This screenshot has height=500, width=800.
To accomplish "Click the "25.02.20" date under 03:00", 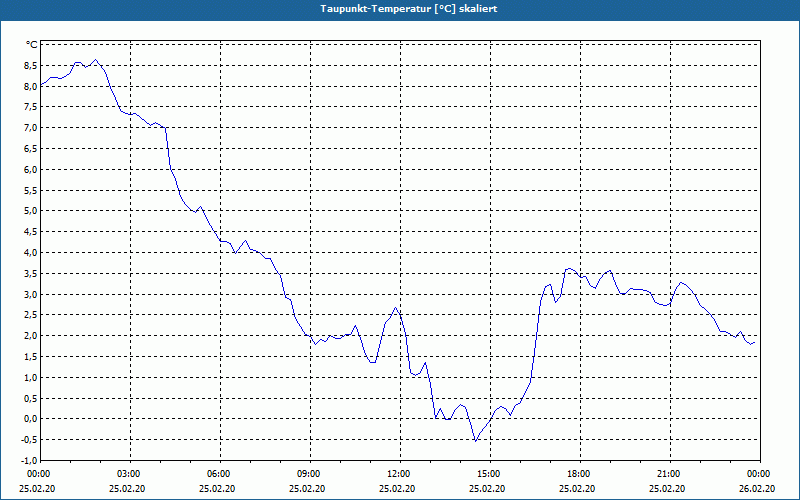I will click(x=128, y=488).
